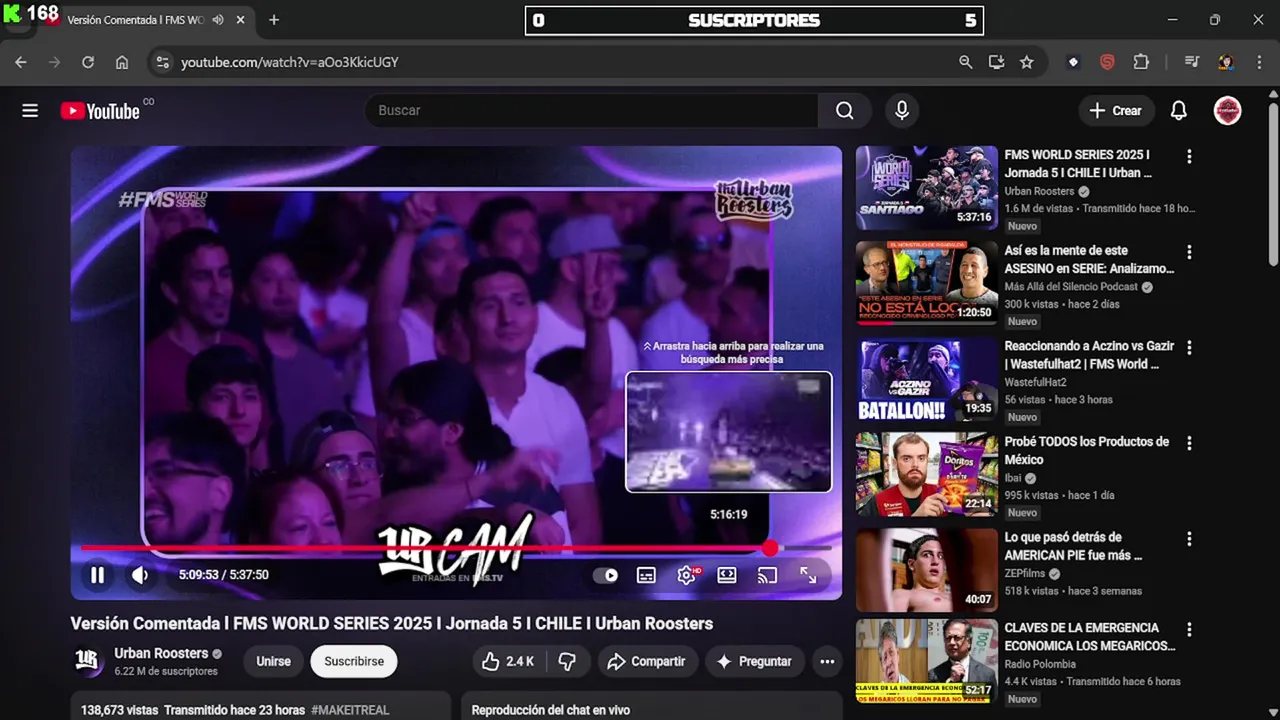The width and height of the screenshot is (1280, 720).
Task: Open the Doritos 22:14 thumbnail
Action: point(927,474)
